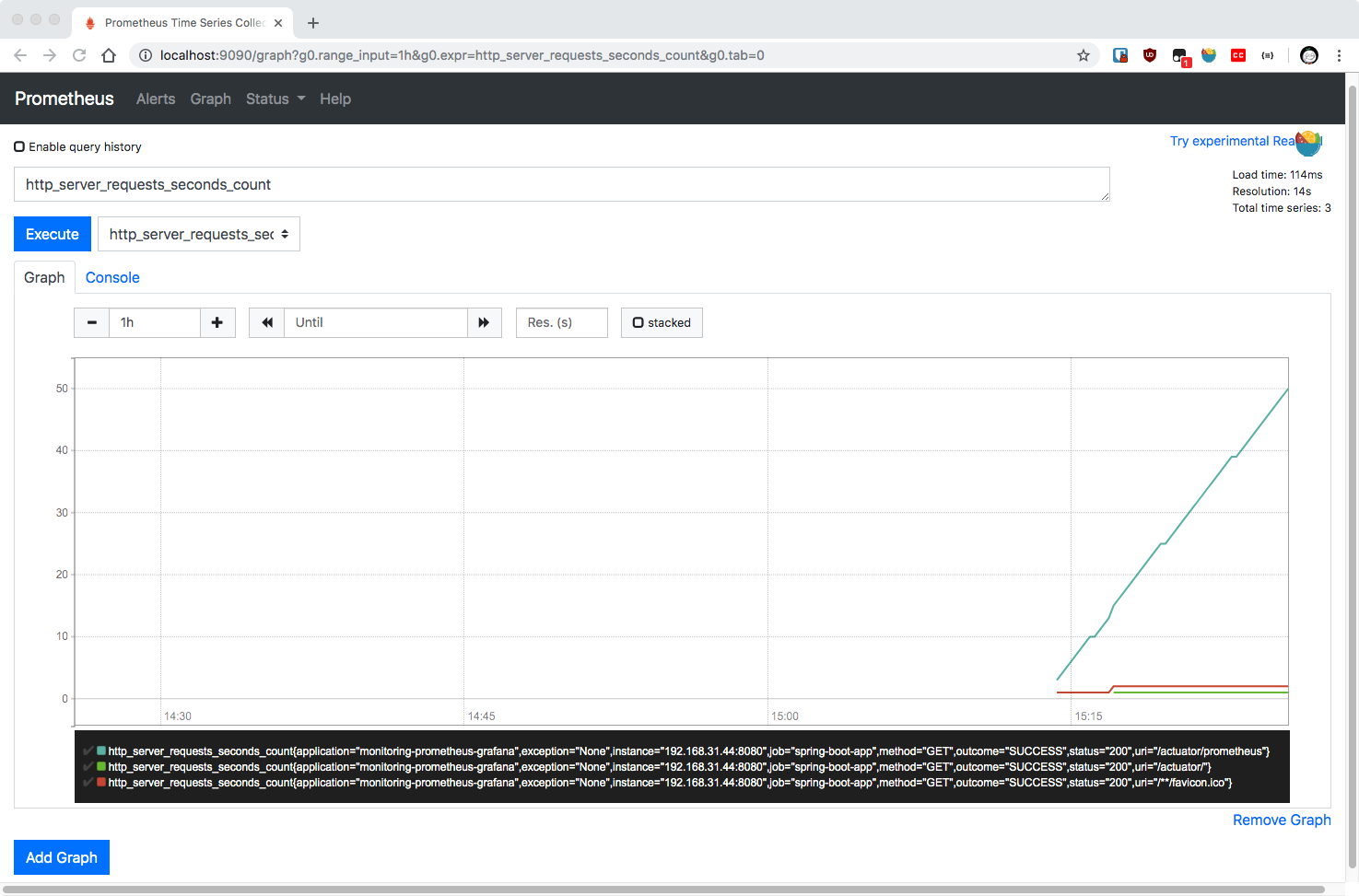Open a new browser tab

313,23
